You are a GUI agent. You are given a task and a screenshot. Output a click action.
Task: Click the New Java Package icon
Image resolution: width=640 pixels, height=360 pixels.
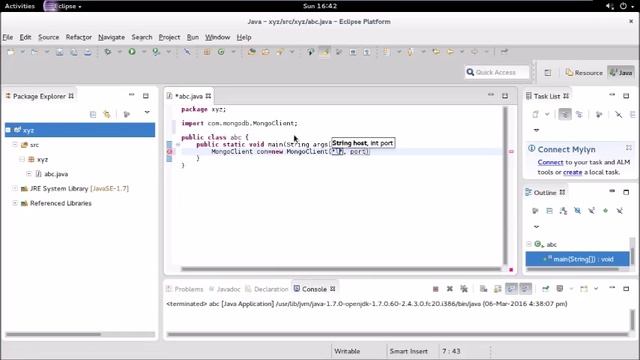point(207,52)
